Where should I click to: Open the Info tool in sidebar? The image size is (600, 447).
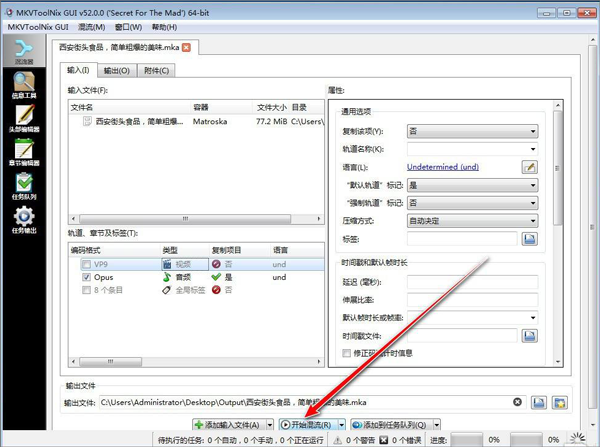(x=24, y=85)
